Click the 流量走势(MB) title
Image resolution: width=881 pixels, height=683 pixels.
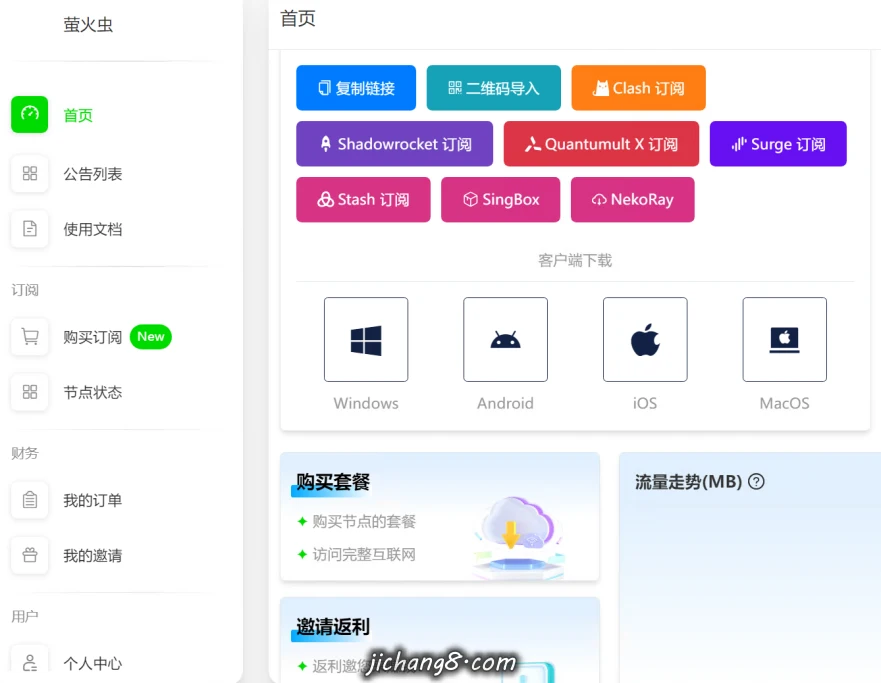688,481
